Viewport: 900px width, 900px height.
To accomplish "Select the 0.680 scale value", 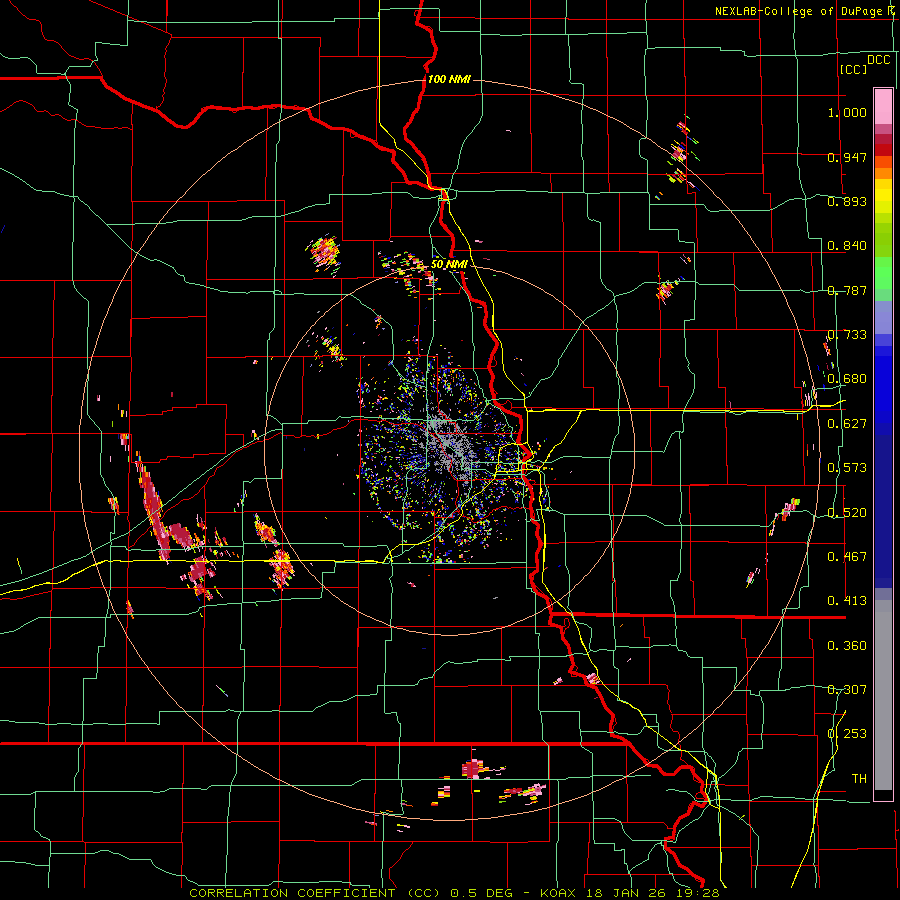I will coord(847,379).
